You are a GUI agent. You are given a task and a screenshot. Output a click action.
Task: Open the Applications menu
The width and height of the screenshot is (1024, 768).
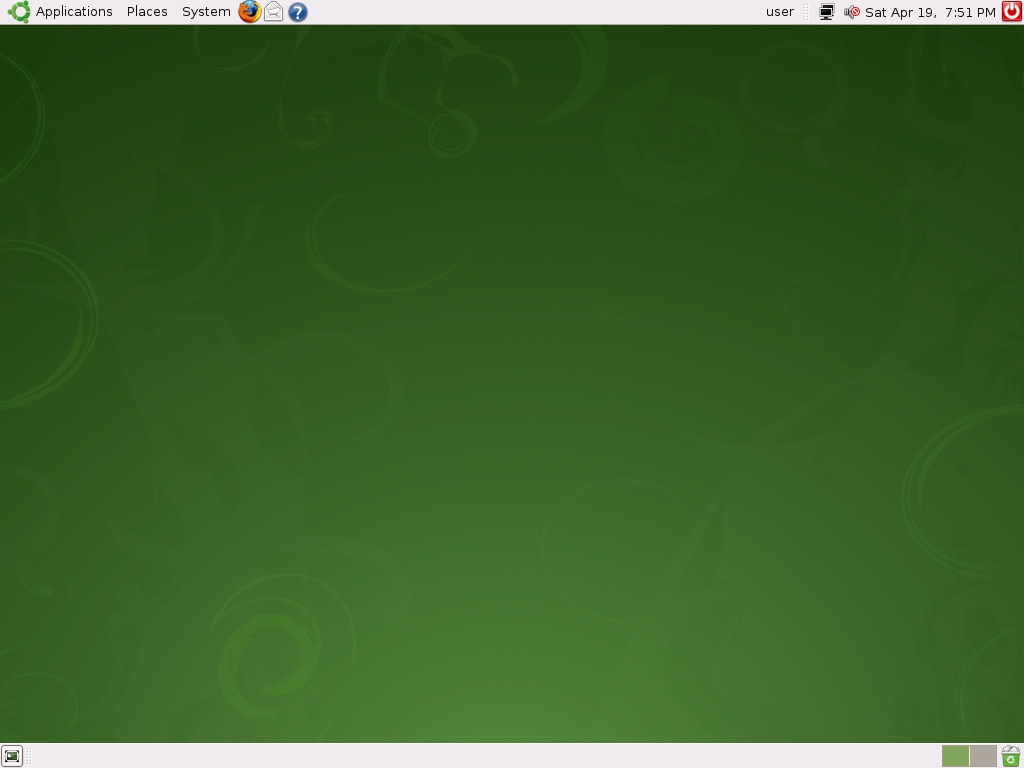tap(73, 12)
